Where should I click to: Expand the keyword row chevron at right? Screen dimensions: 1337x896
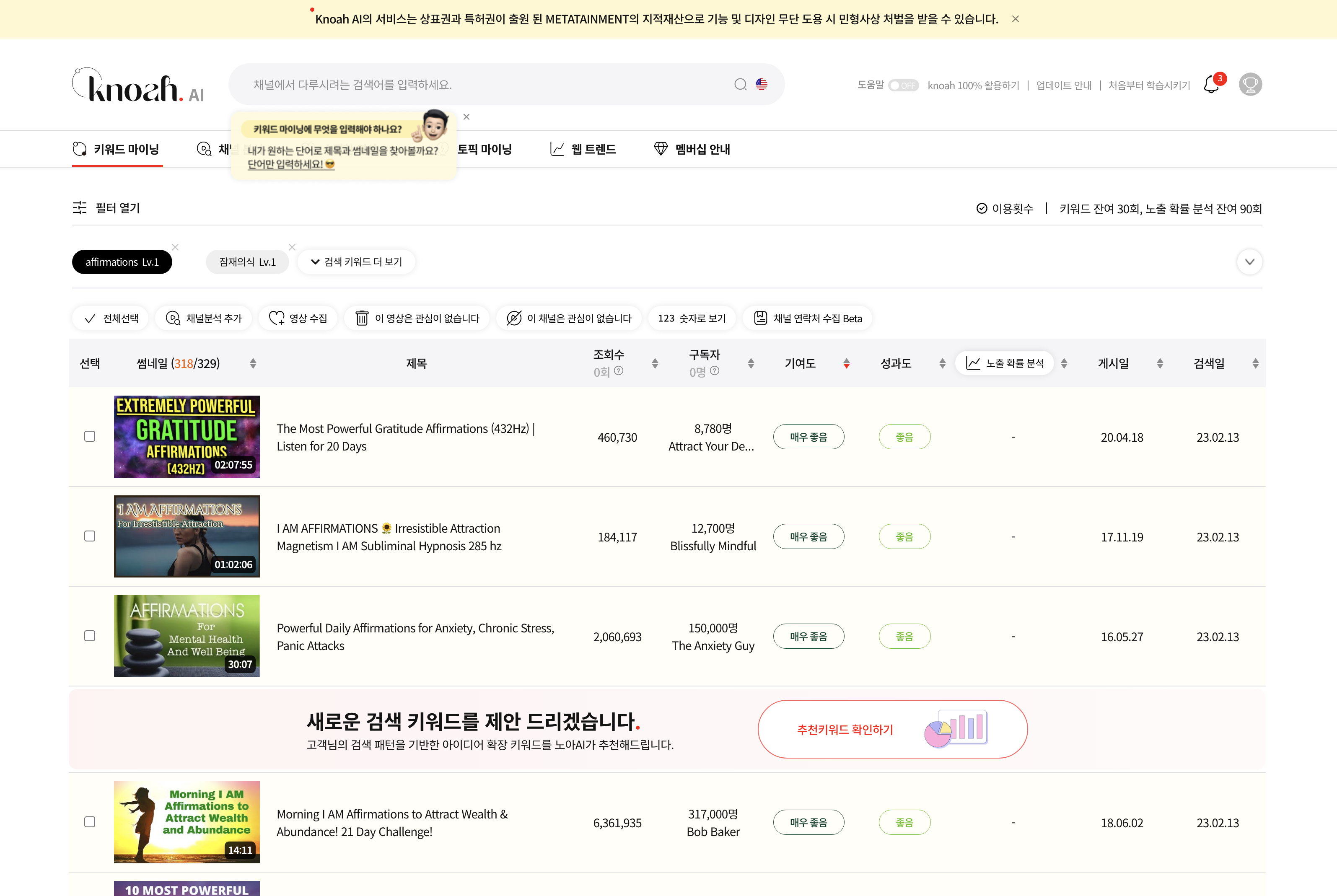pyautogui.click(x=1249, y=262)
